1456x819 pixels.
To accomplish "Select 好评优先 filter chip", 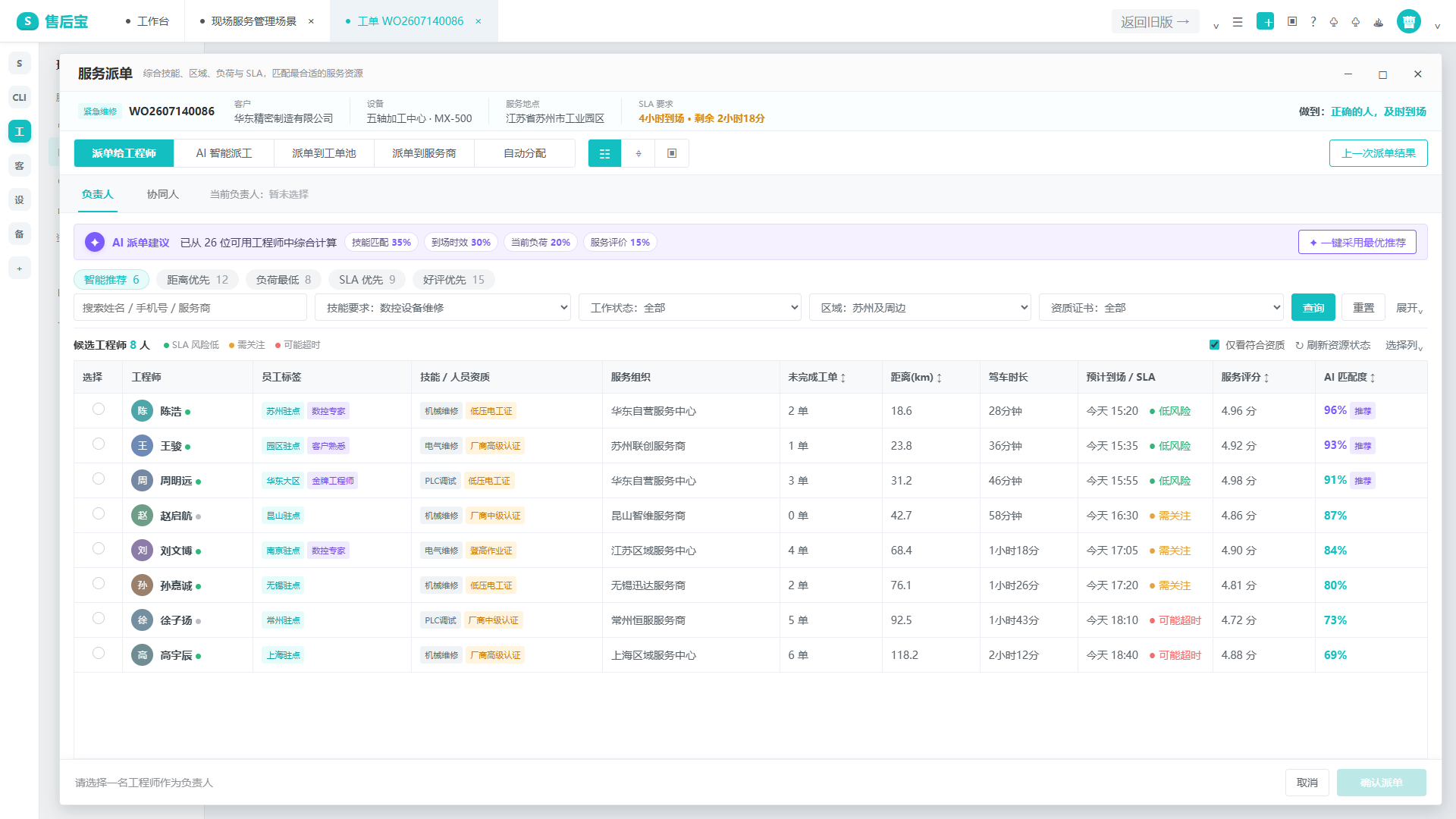I will point(453,280).
